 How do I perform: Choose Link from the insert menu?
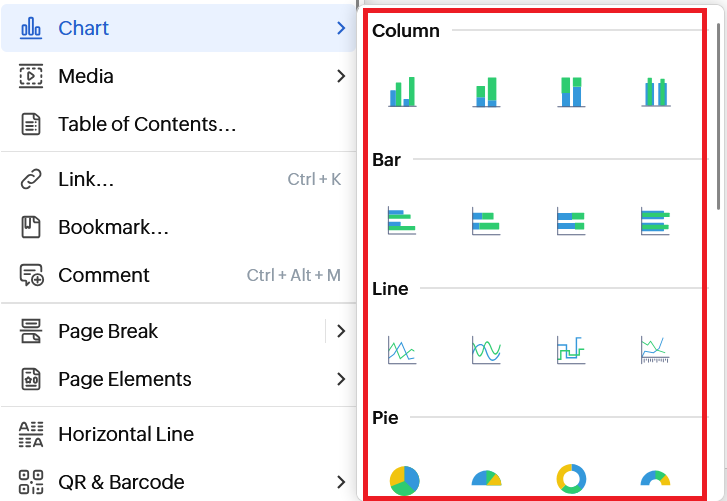point(86,179)
